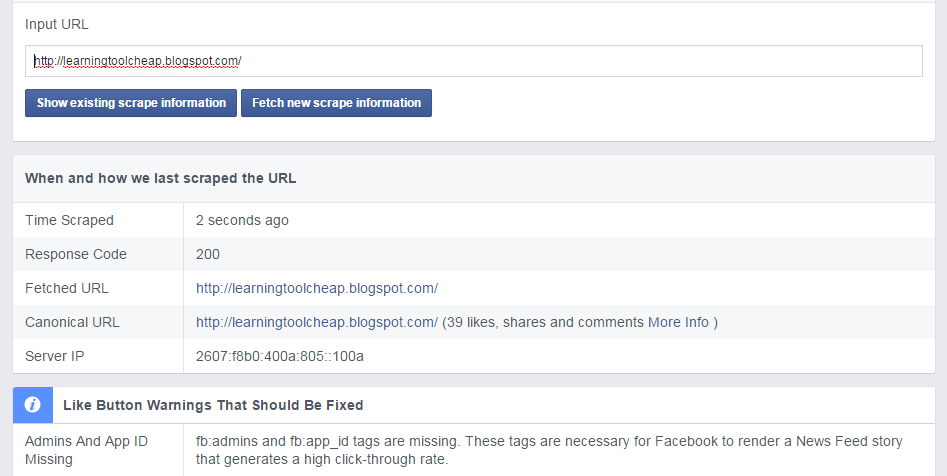Select the response code value 200
947x476 pixels.
tap(208, 254)
